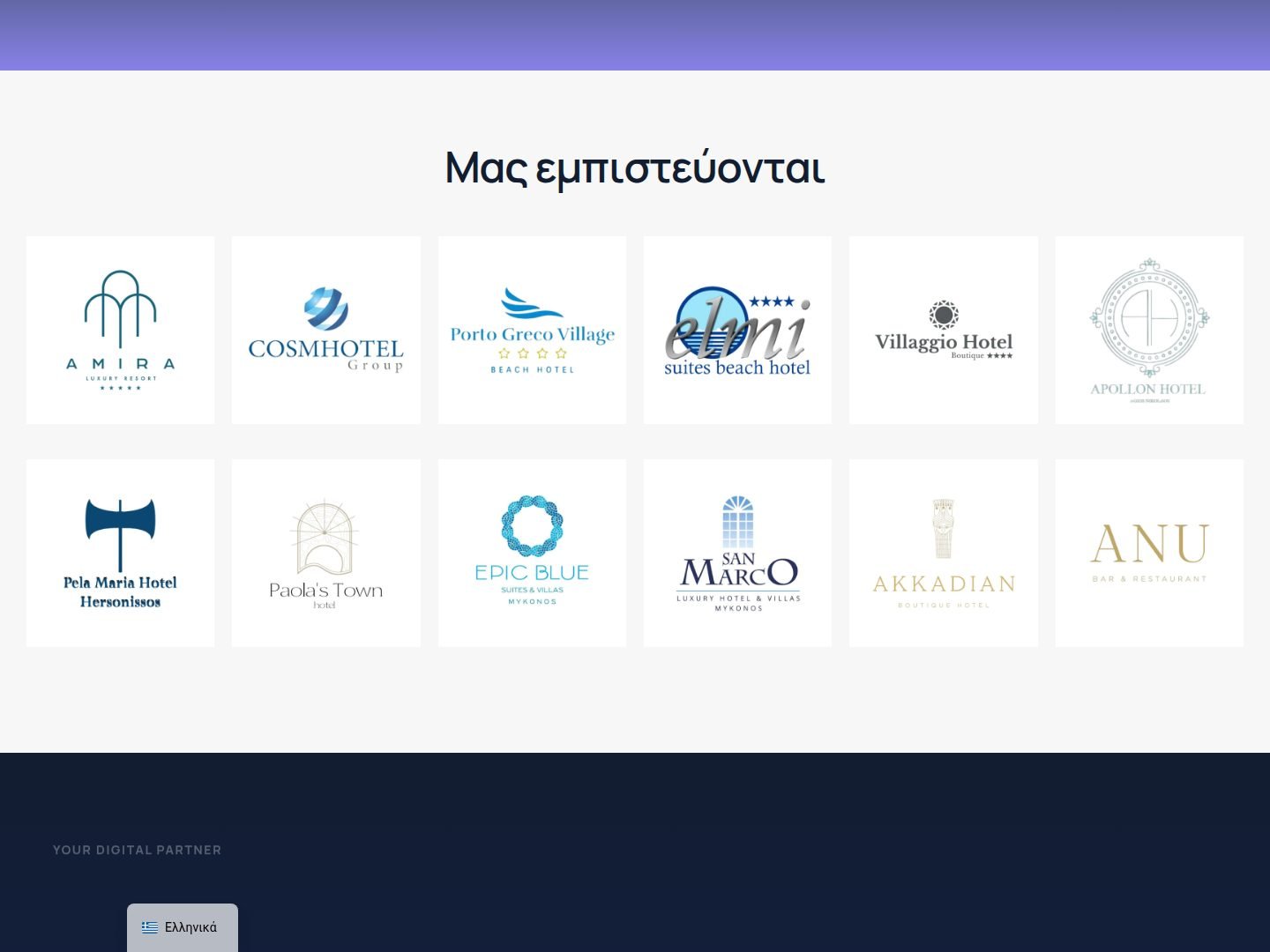Viewport: 1270px width, 952px height.
Task: Click the Cosmhotel Group logo
Action: (326, 330)
